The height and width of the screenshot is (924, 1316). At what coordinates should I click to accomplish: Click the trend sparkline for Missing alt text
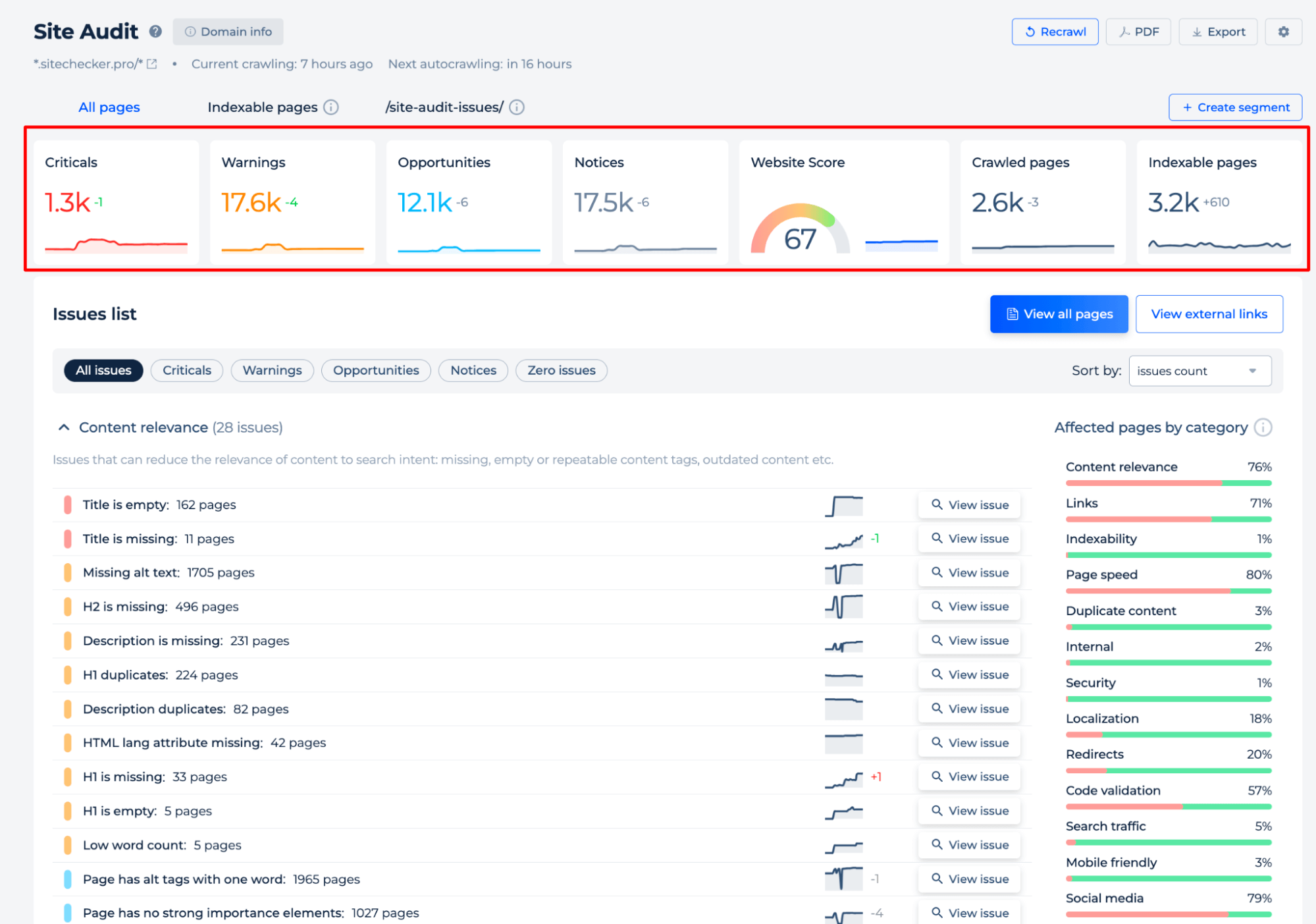point(843,573)
